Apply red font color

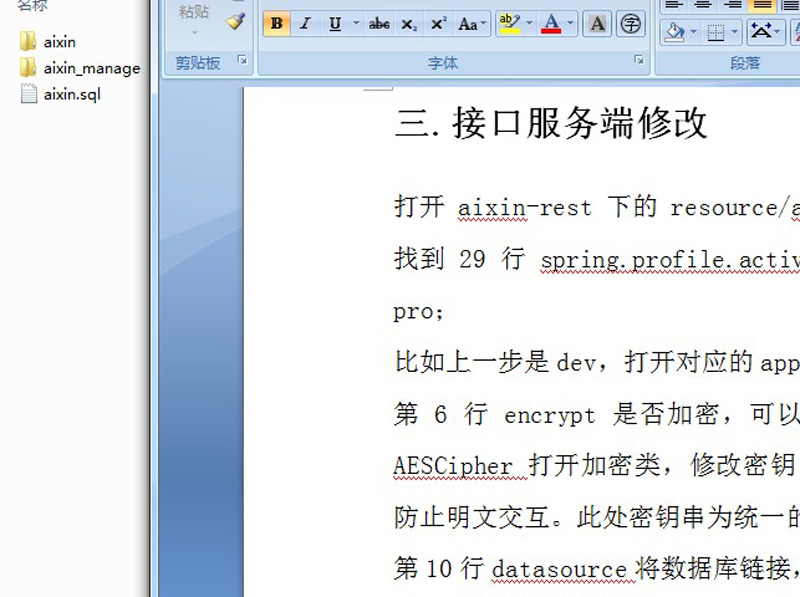550,24
